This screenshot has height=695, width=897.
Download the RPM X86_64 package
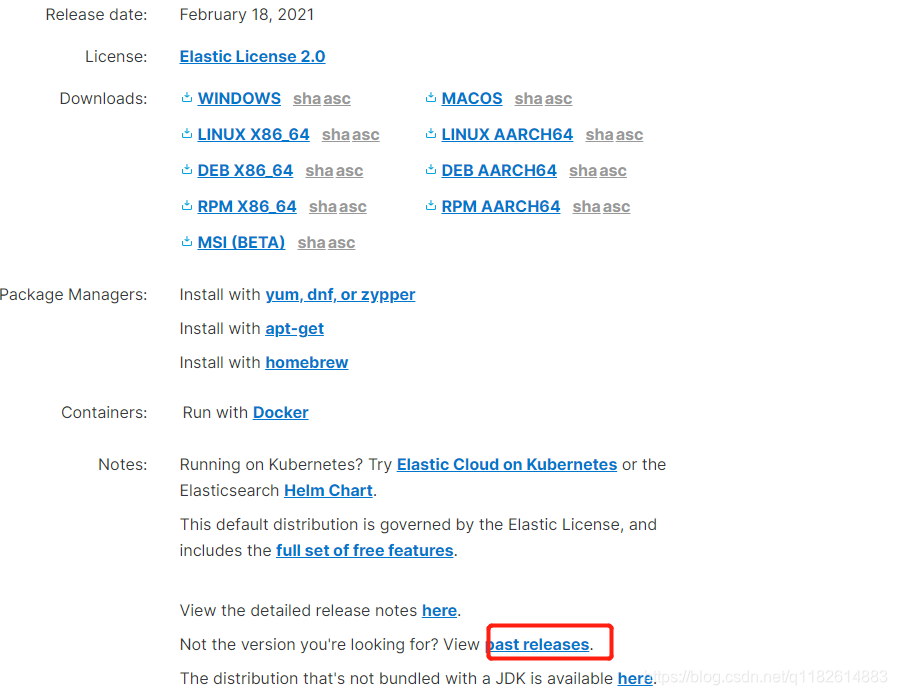point(247,206)
